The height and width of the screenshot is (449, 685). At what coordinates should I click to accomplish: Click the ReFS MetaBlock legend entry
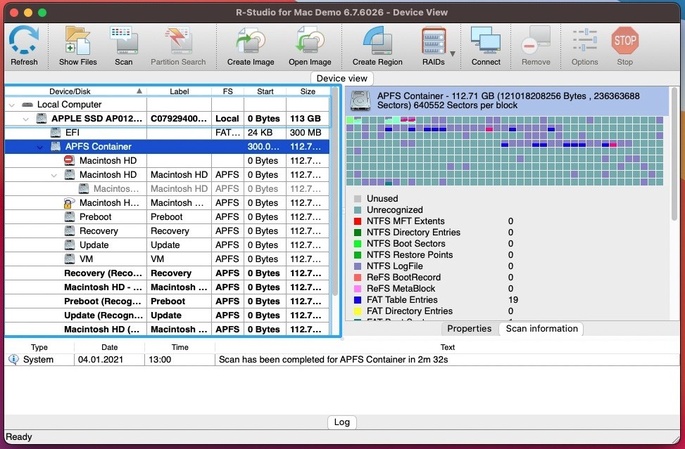(401, 288)
